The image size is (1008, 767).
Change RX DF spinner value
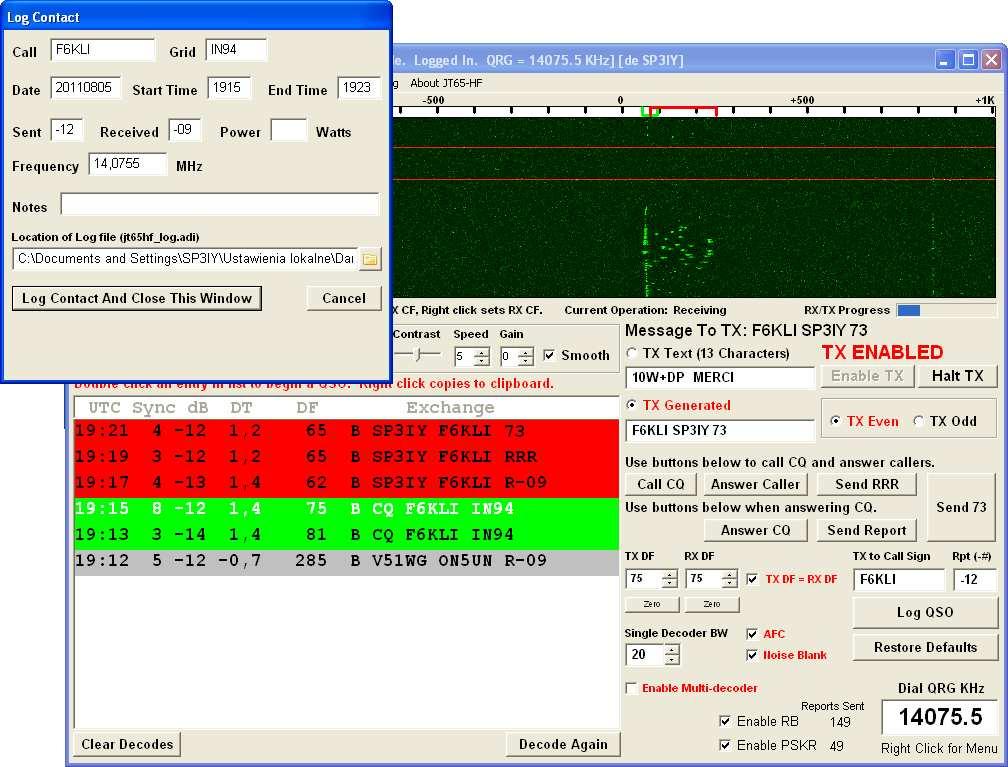[729, 579]
